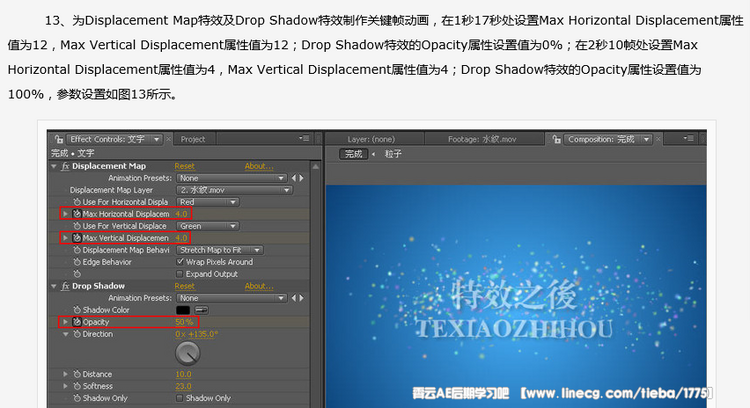The image size is (750, 408).
Task: Click the lock icon beside Composition tab
Action: (556, 139)
